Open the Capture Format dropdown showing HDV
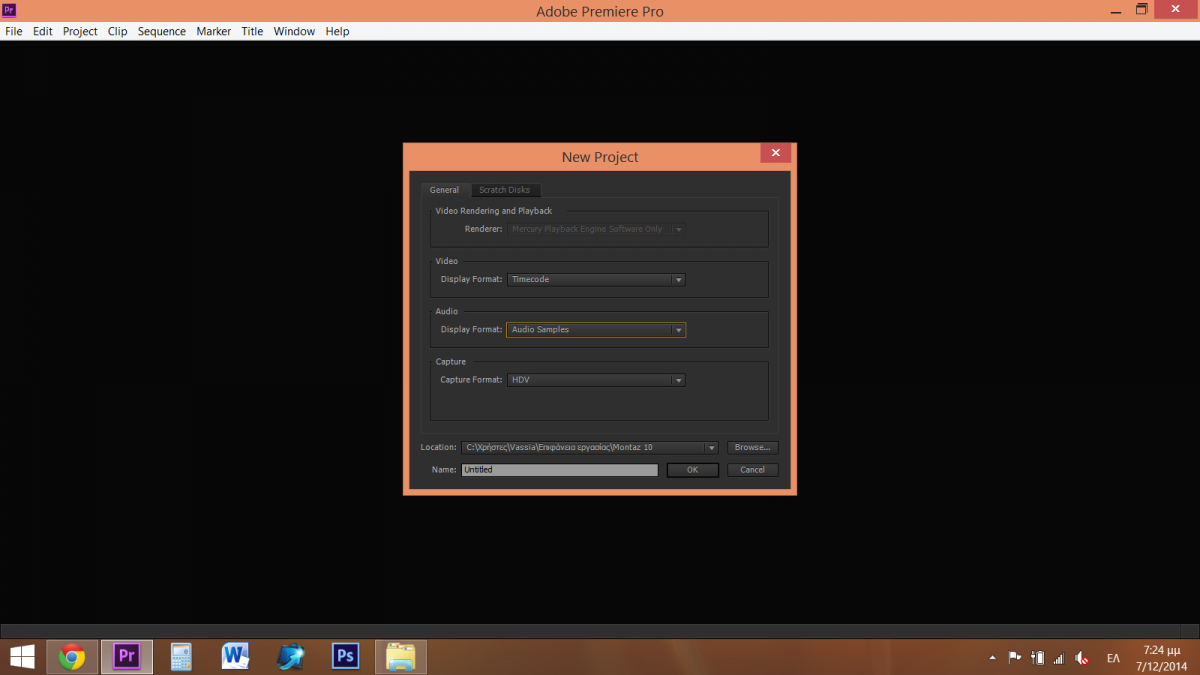 [x=596, y=380]
